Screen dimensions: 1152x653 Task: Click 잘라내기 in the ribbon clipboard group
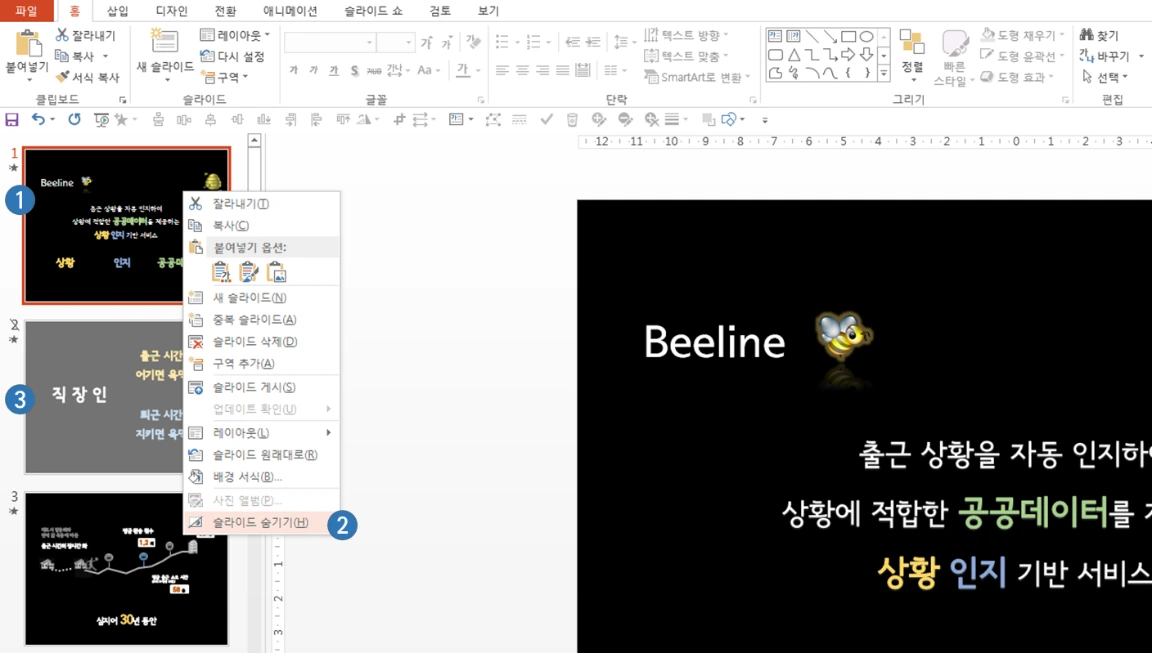pyautogui.click(x=86, y=35)
